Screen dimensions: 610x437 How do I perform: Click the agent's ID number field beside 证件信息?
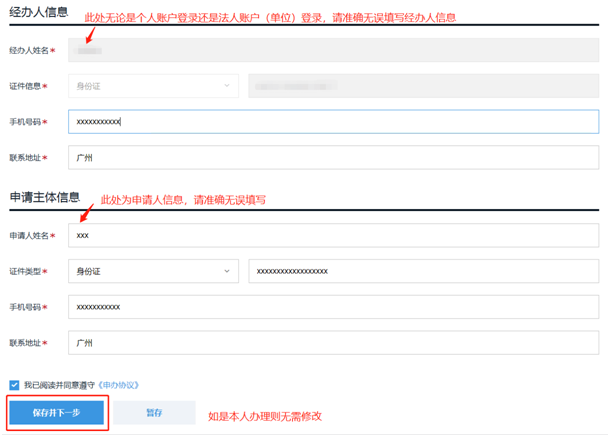(x=423, y=86)
